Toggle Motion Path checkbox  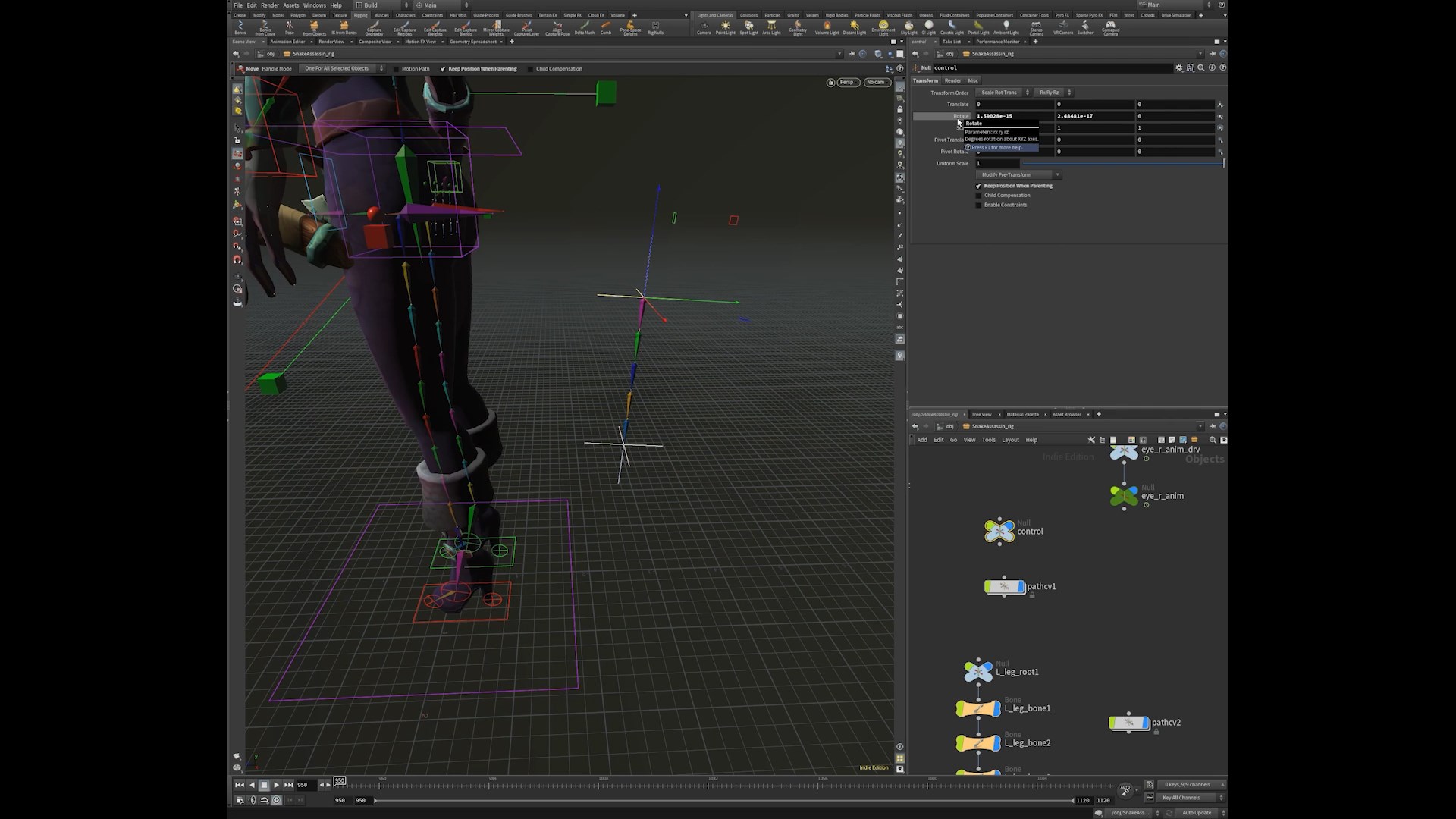pos(396,69)
